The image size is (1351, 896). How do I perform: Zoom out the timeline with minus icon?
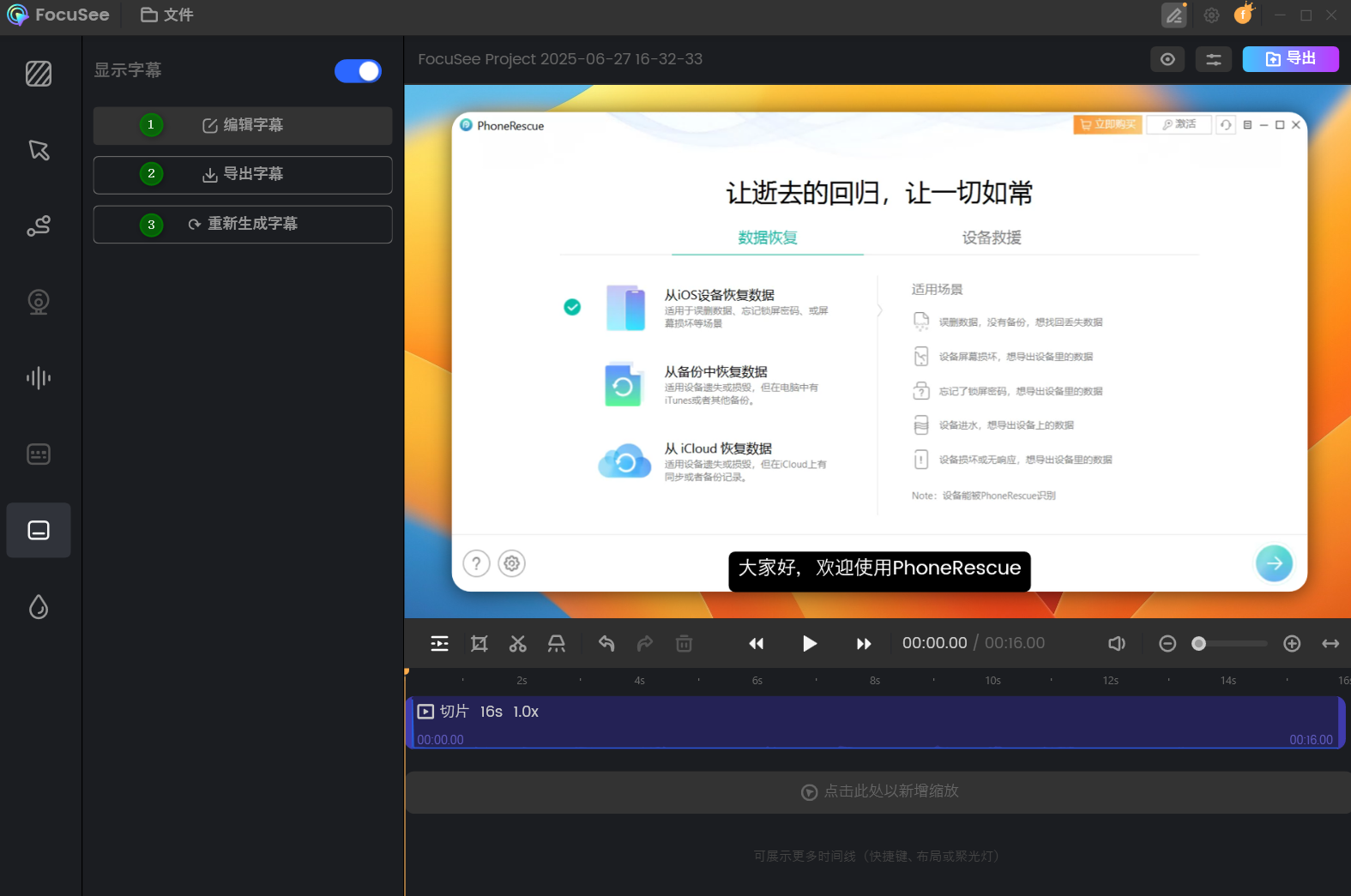(1167, 644)
